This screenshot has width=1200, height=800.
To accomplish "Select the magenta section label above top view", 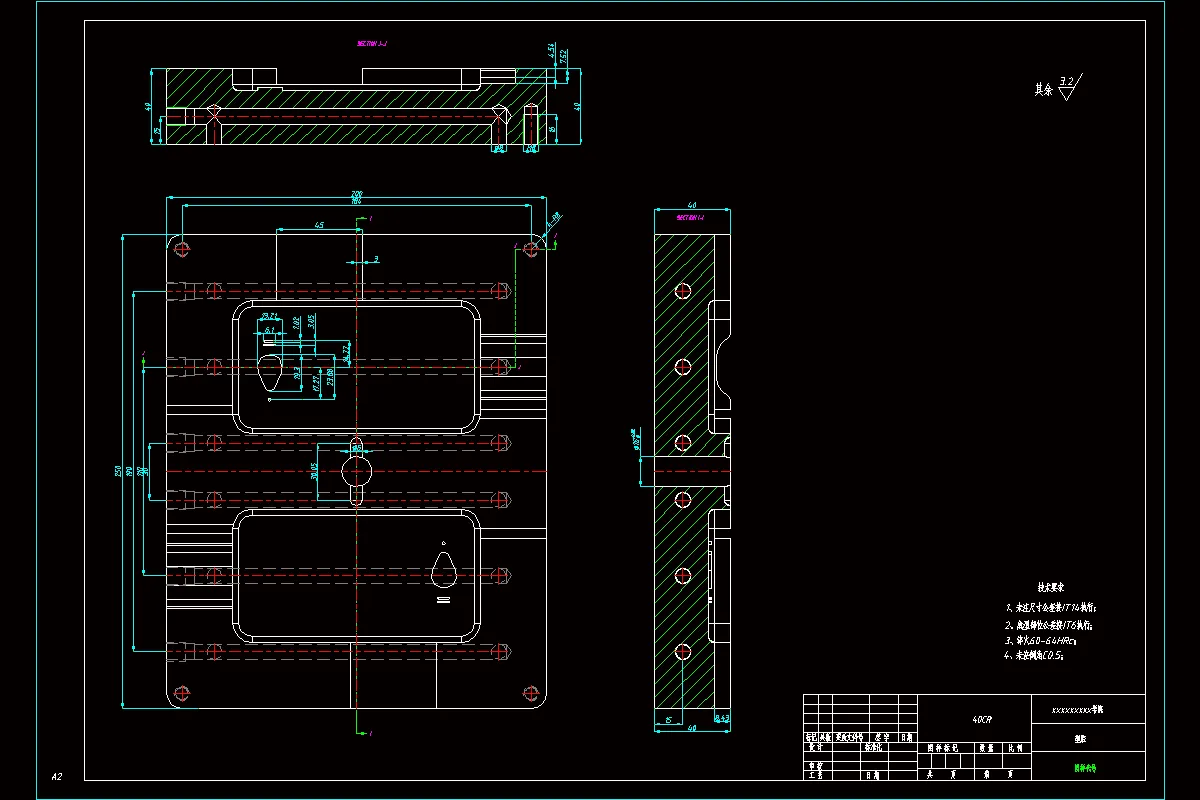I will tap(371, 44).
